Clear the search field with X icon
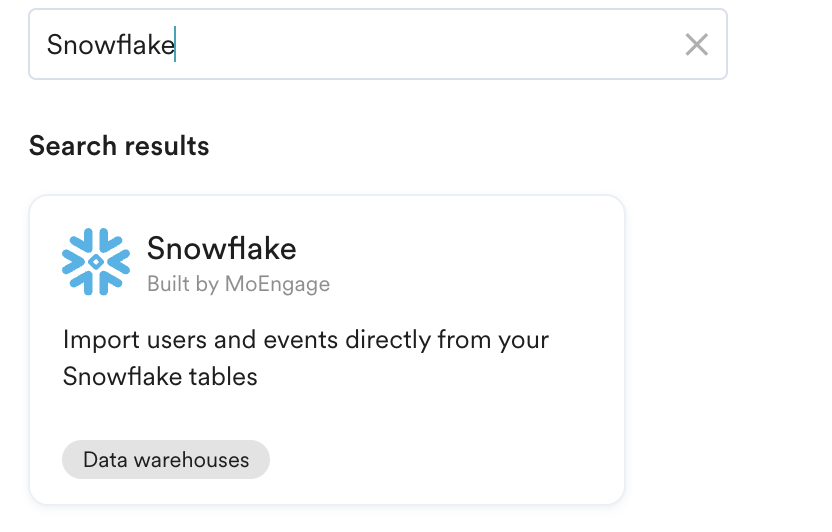 click(696, 44)
